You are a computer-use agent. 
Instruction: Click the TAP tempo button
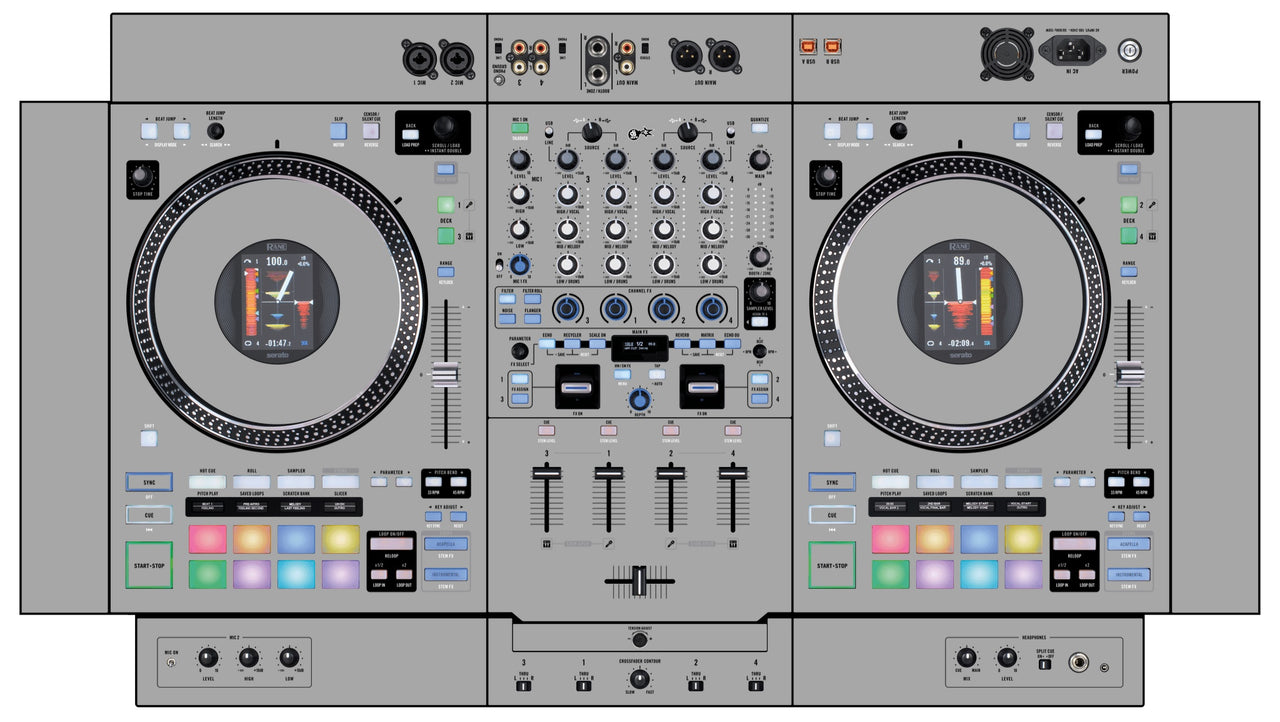tap(657, 374)
